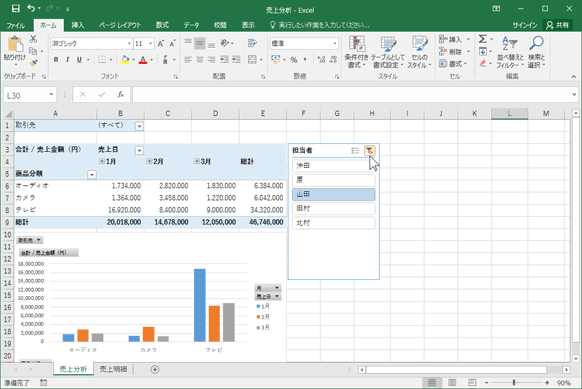Toggle 北村 in the 担当者 slicer
Viewport: 582px width, 389px height.
334,223
